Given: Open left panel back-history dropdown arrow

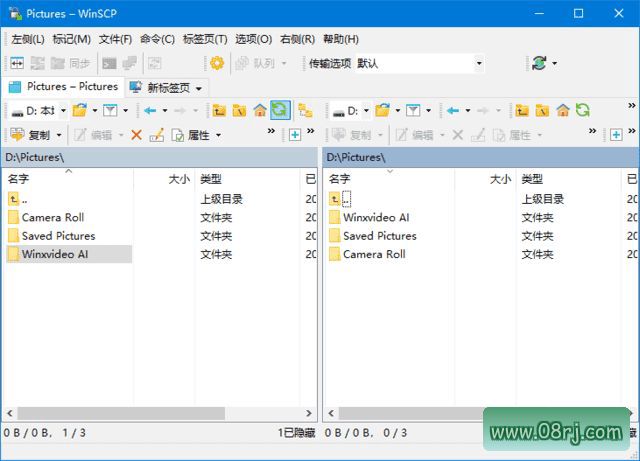Looking at the screenshot, I should pyautogui.click(x=165, y=110).
